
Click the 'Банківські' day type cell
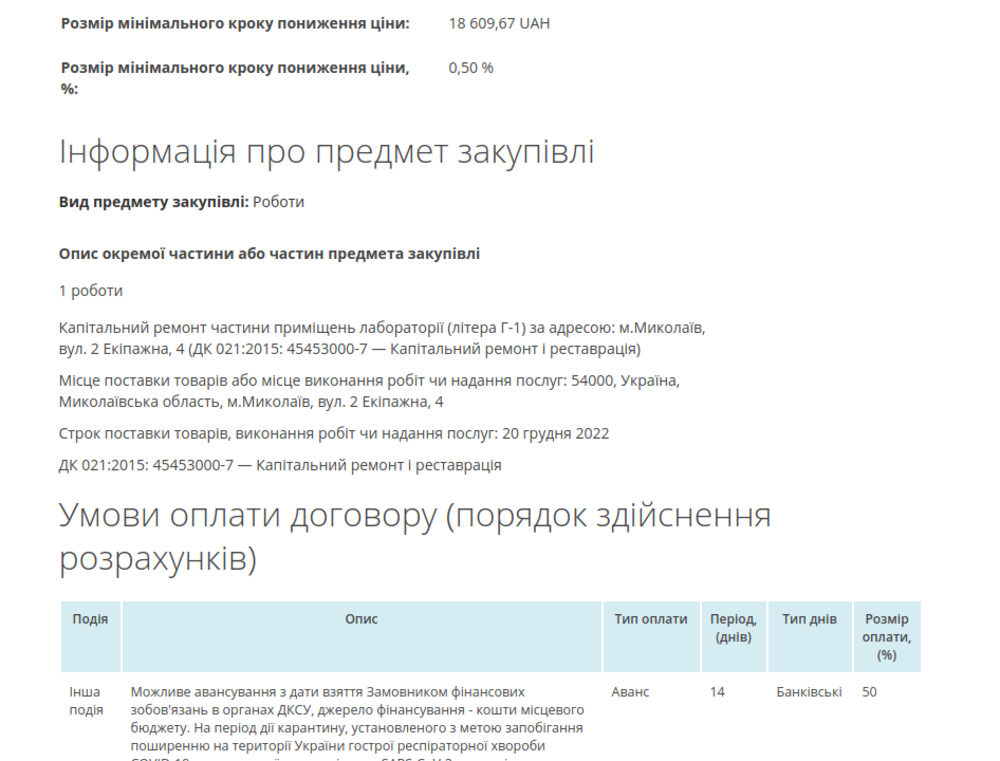coord(809,692)
